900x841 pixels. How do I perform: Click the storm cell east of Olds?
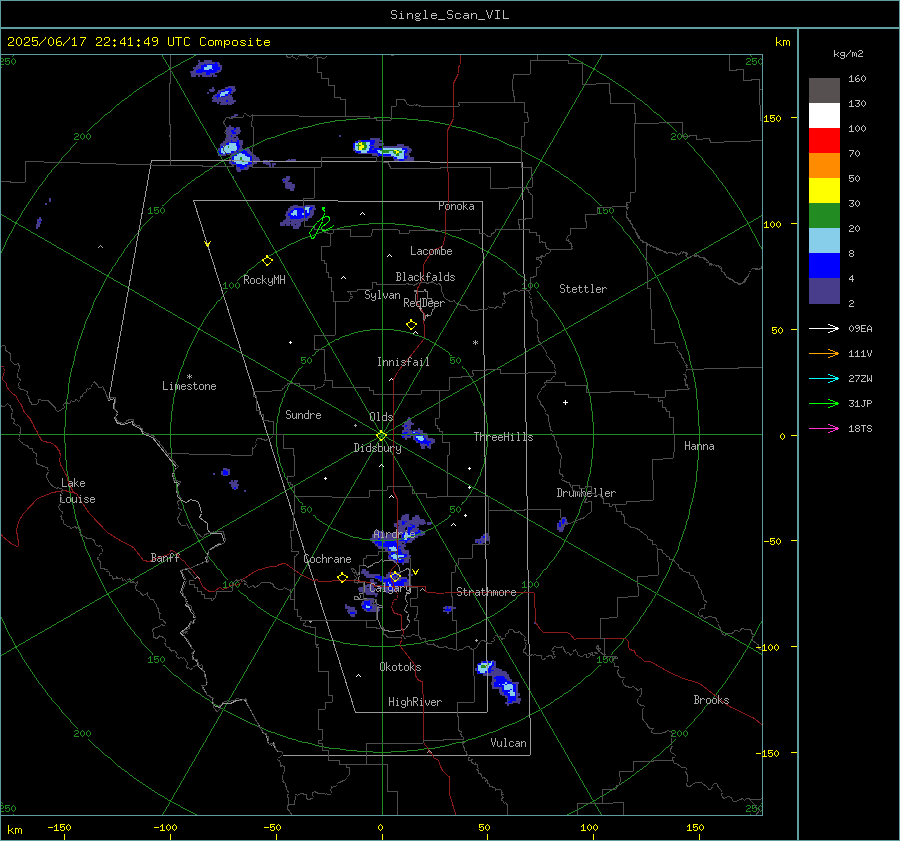418,434
